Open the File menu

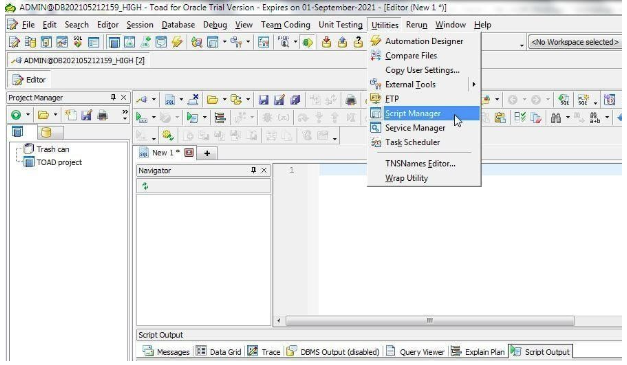click(28, 25)
